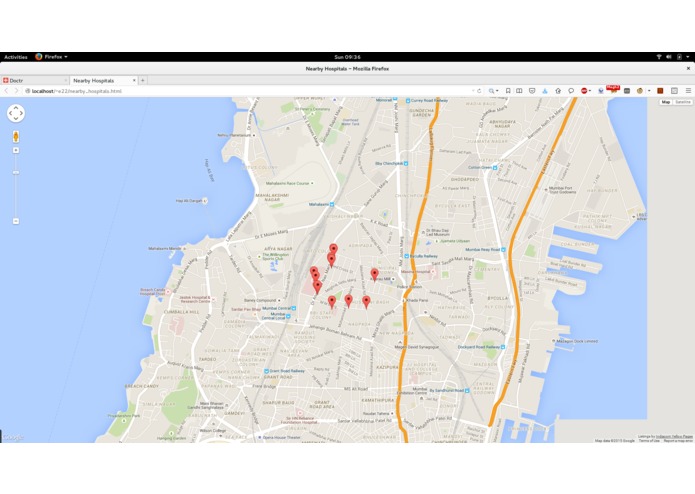Click the Haji Ali Dargah label

click(x=189, y=201)
